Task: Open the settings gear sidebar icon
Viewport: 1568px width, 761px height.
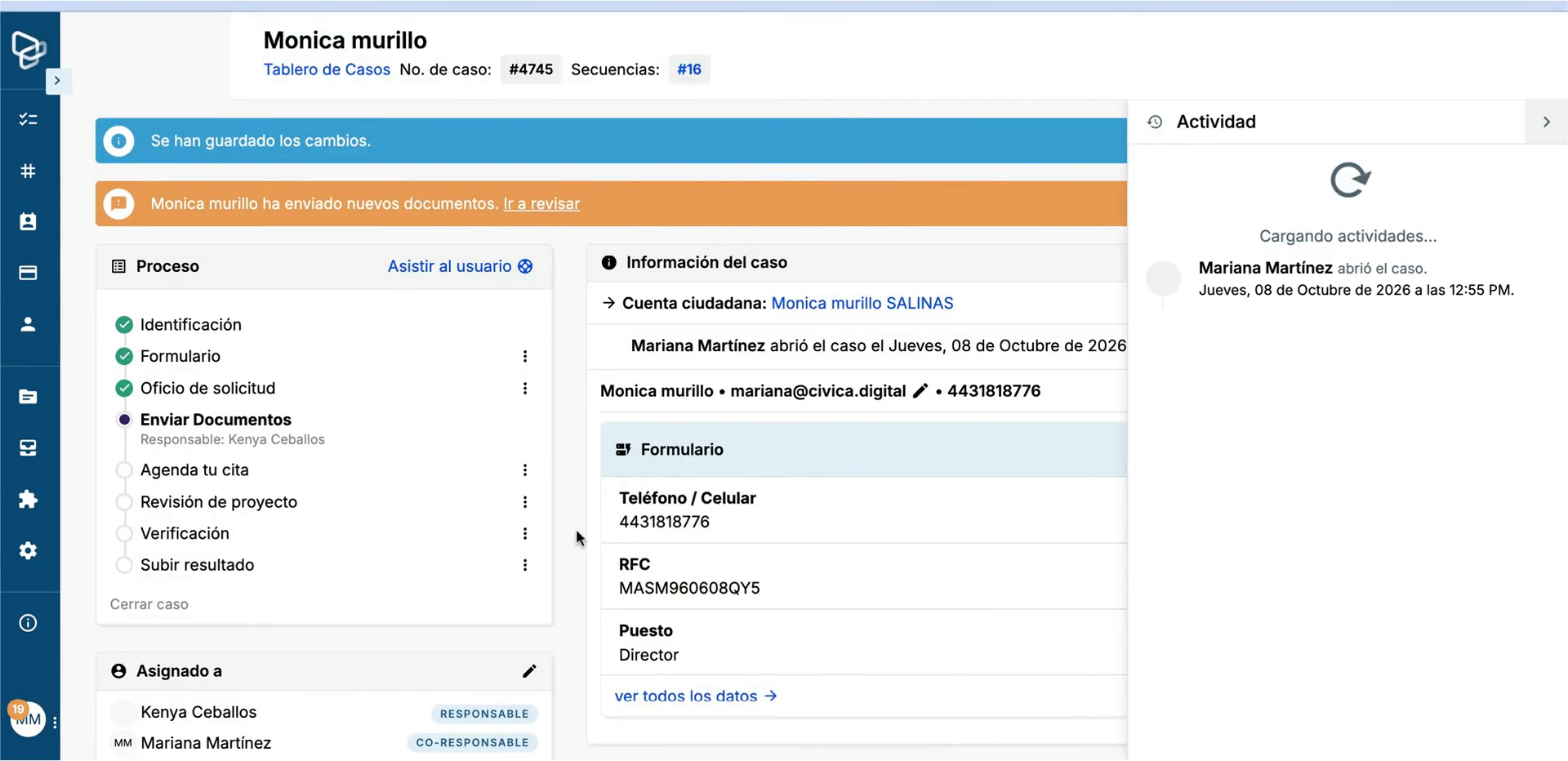Action: click(x=29, y=550)
